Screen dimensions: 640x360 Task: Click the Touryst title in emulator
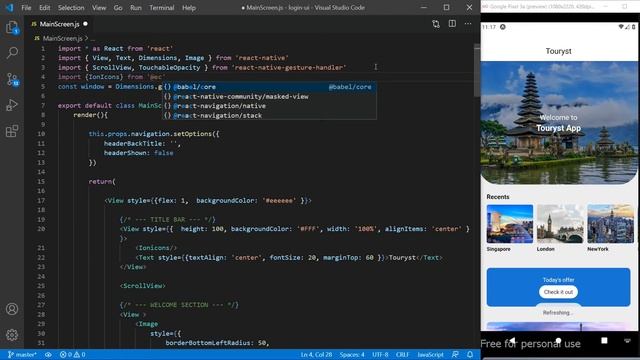pos(558,51)
